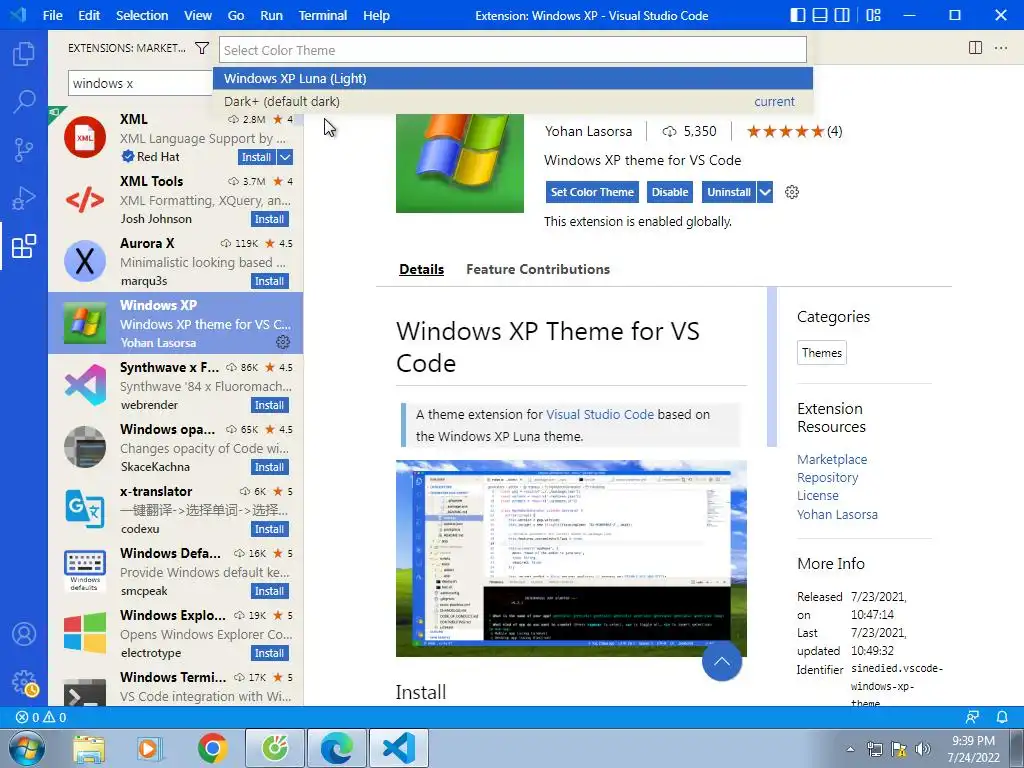Viewport: 1024px width, 768px height.
Task: Click the Disable button
Action: coord(669,192)
